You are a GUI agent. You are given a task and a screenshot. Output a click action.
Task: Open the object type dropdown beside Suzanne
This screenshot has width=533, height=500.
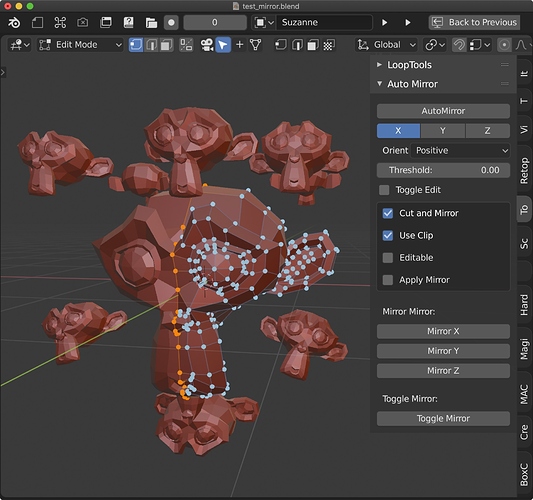pyautogui.click(x=263, y=23)
